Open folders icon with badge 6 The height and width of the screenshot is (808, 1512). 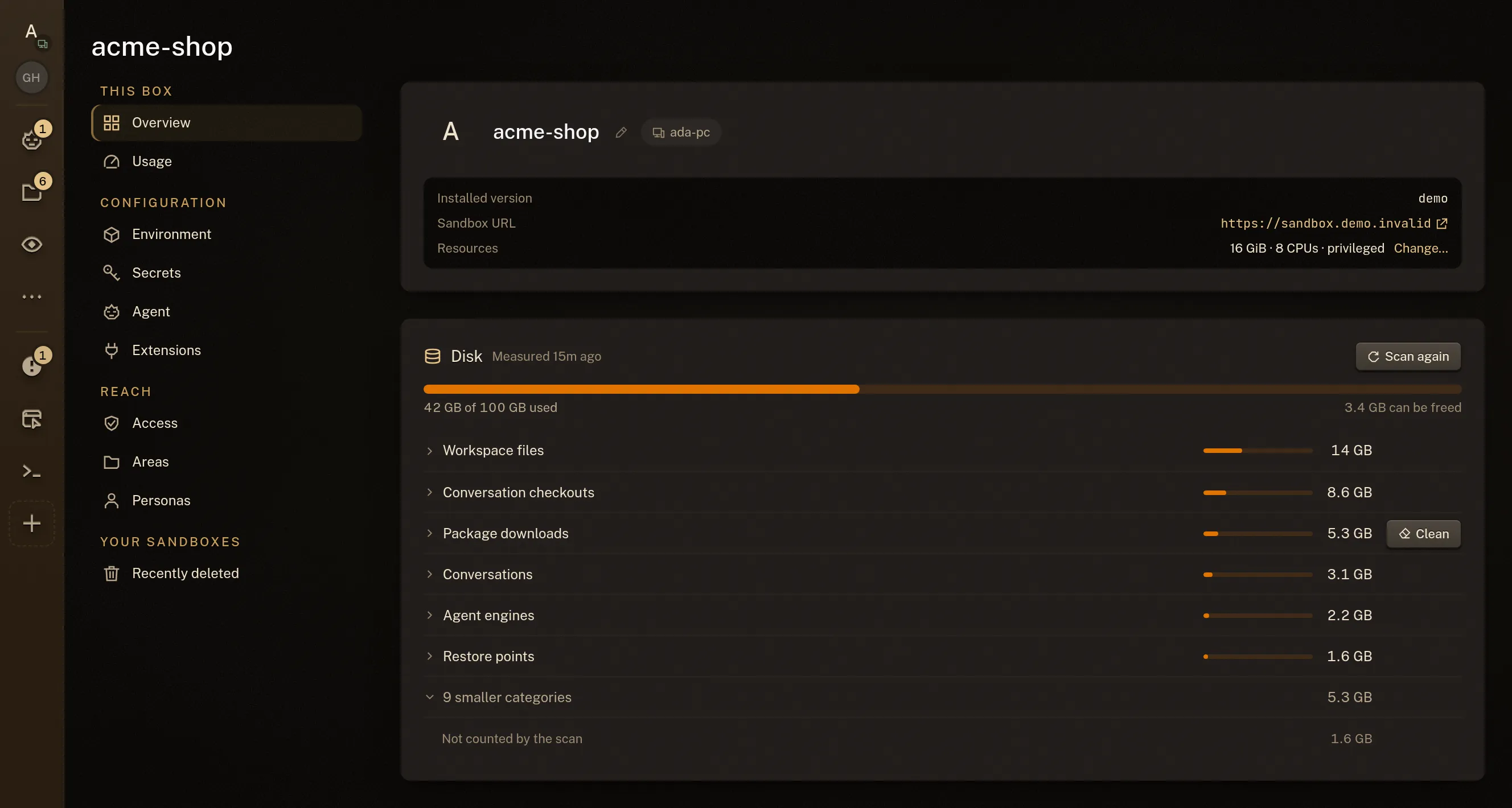pyautogui.click(x=32, y=192)
